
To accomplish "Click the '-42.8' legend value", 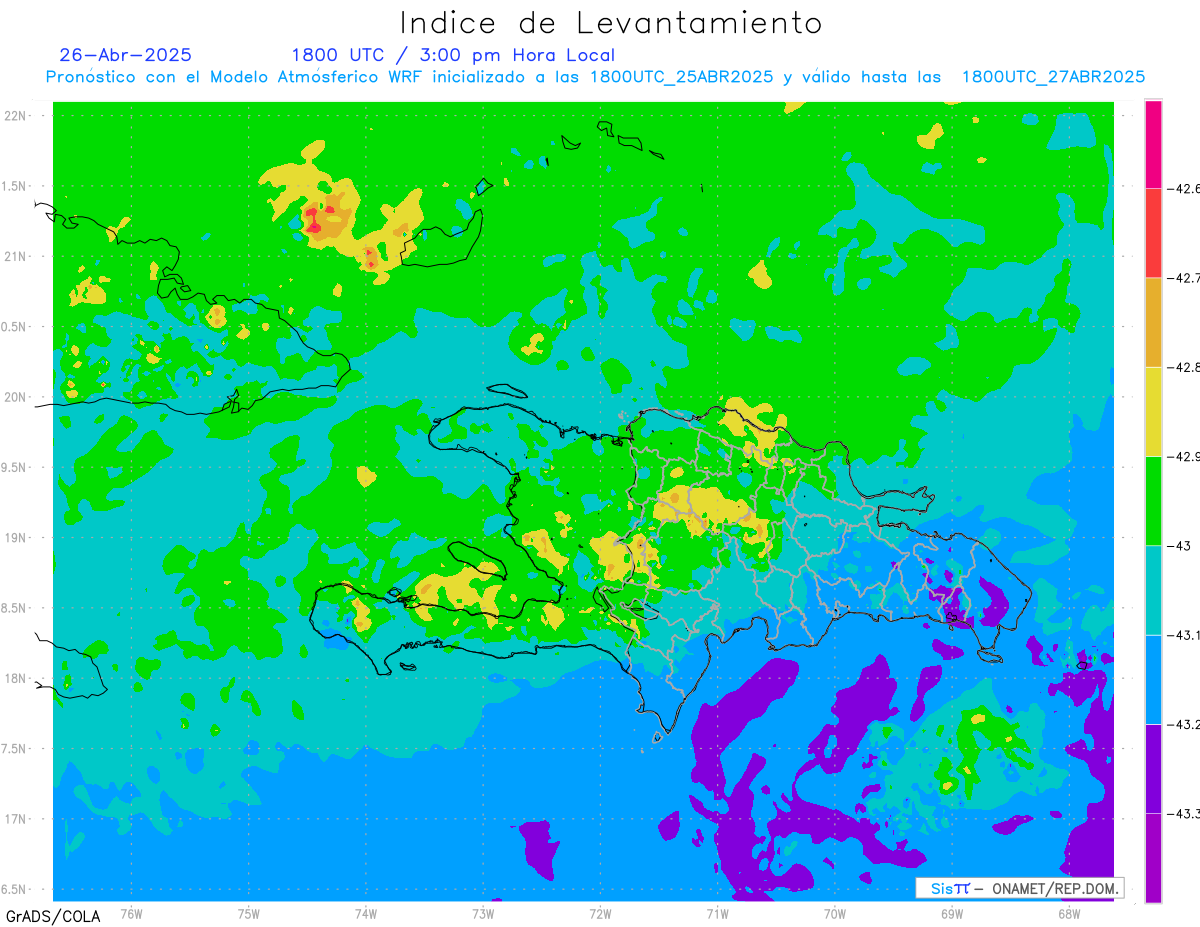I will (x=1185, y=367).
